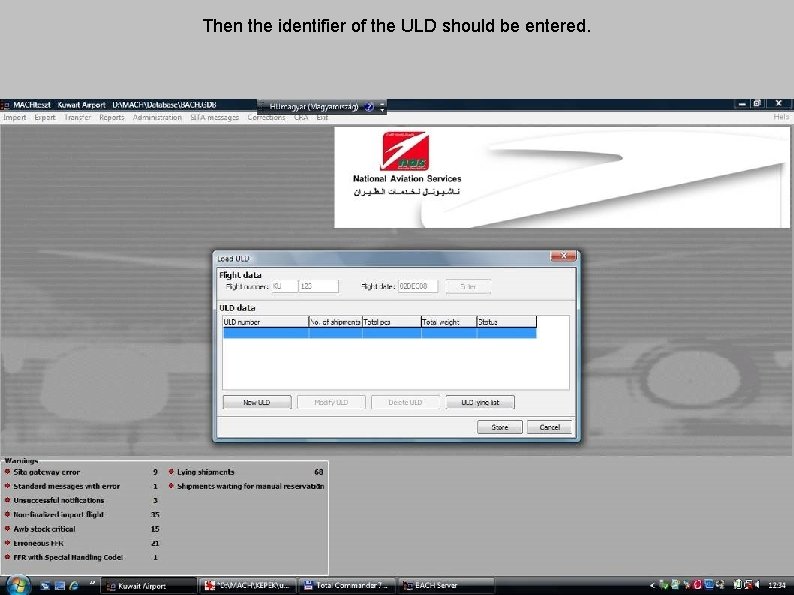Click Cancel in Load ULD dialog
Screen dimensions: 794x595
(549, 427)
